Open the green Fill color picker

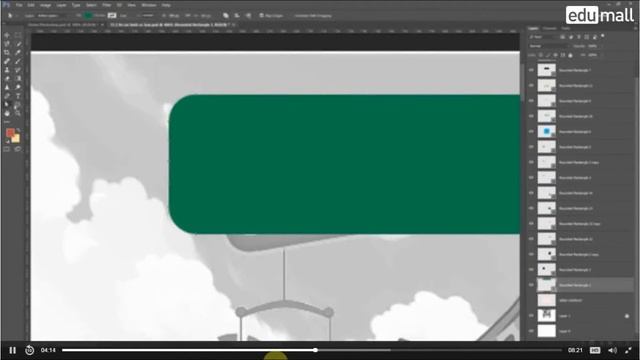coord(88,16)
